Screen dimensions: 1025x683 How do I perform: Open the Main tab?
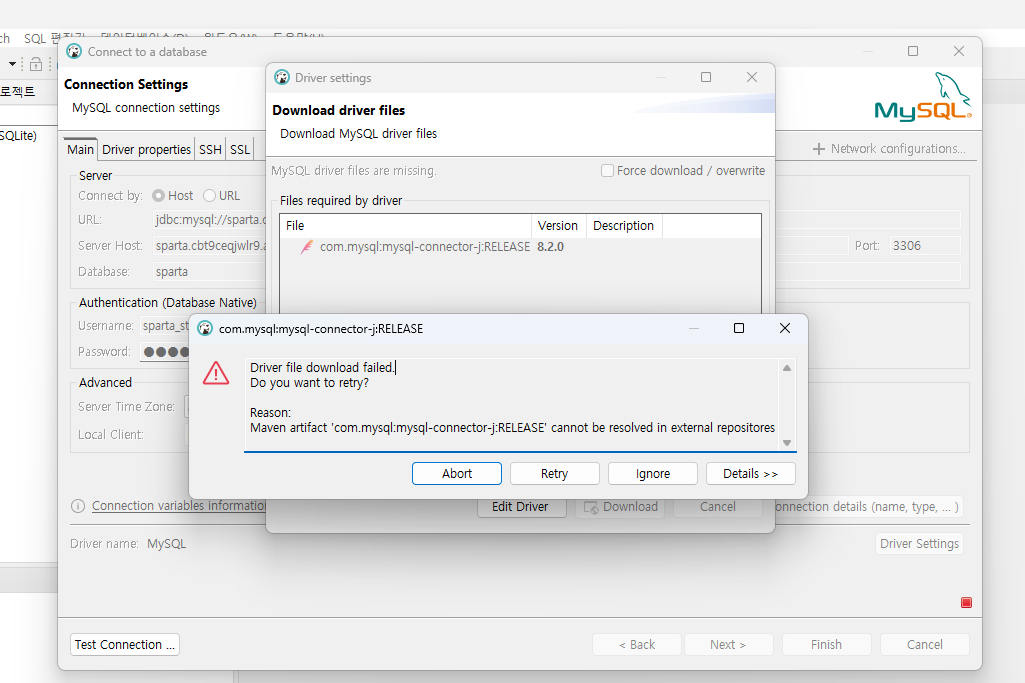point(80,149)
